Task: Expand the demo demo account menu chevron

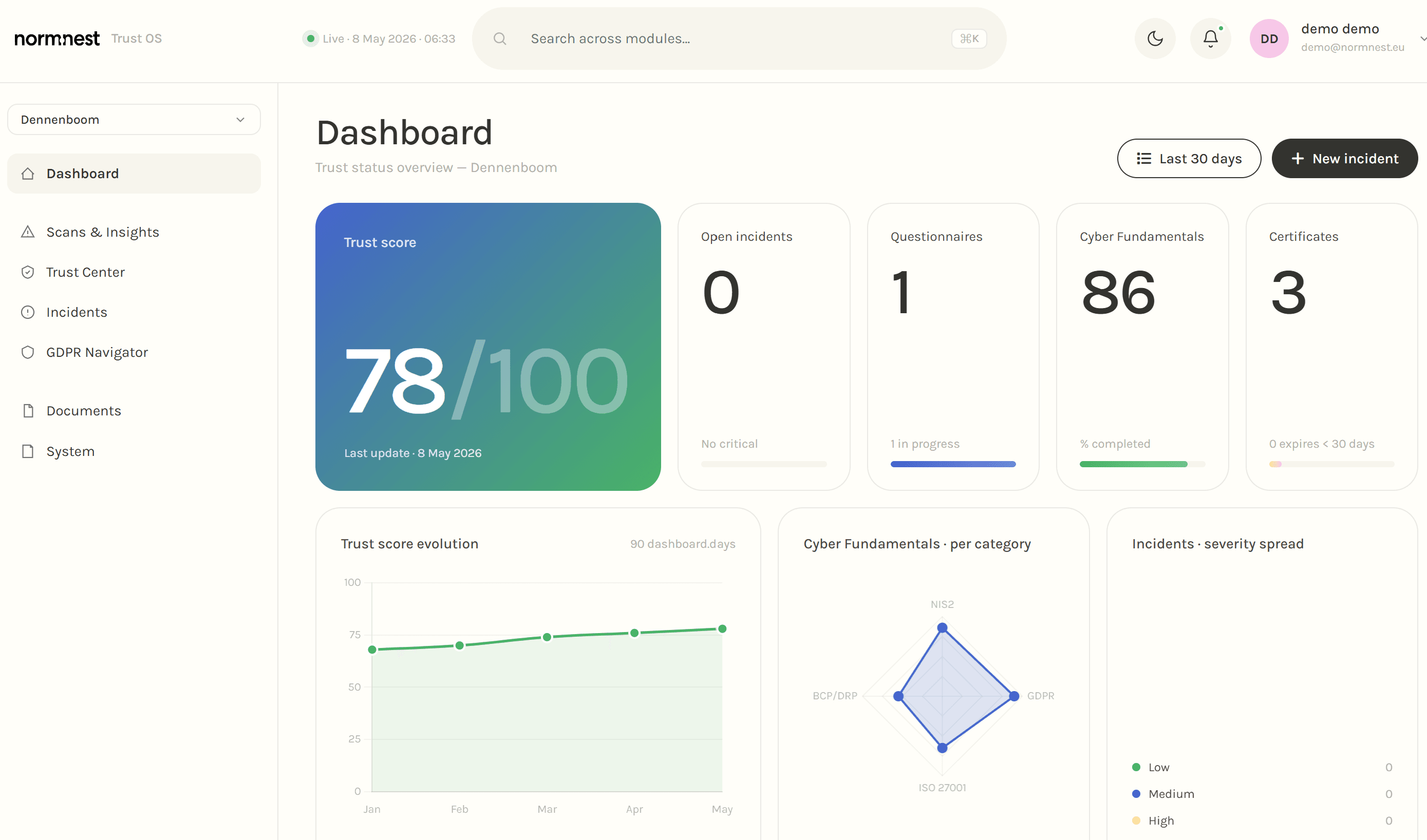Action: [x=1422, y=39]
